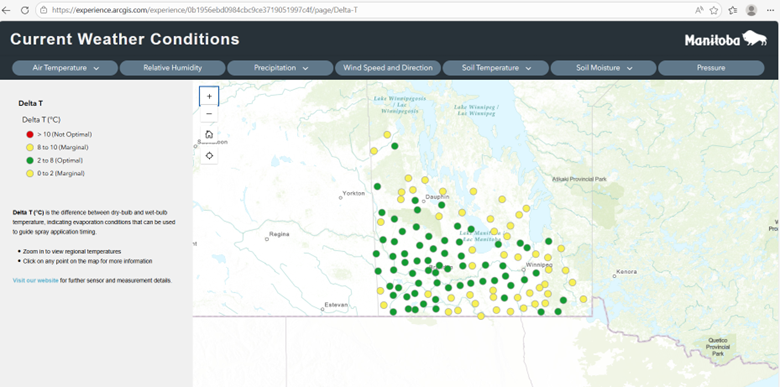Screen dimensions: 780x387
Task: Open browser settings and more menu
Action: pyautogui.click(x=771, y=10)
